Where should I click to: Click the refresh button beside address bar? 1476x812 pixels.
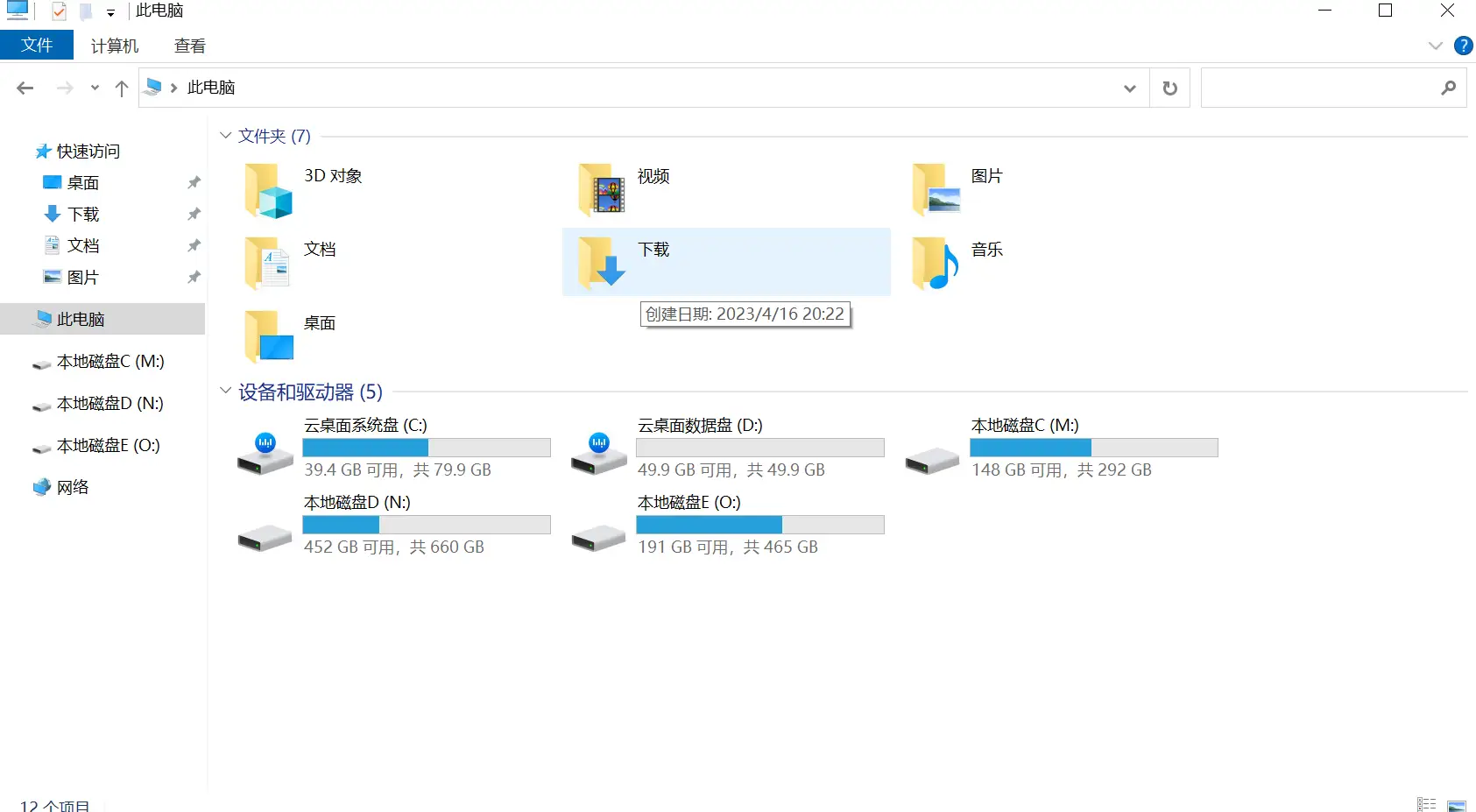coord(1169,88)
